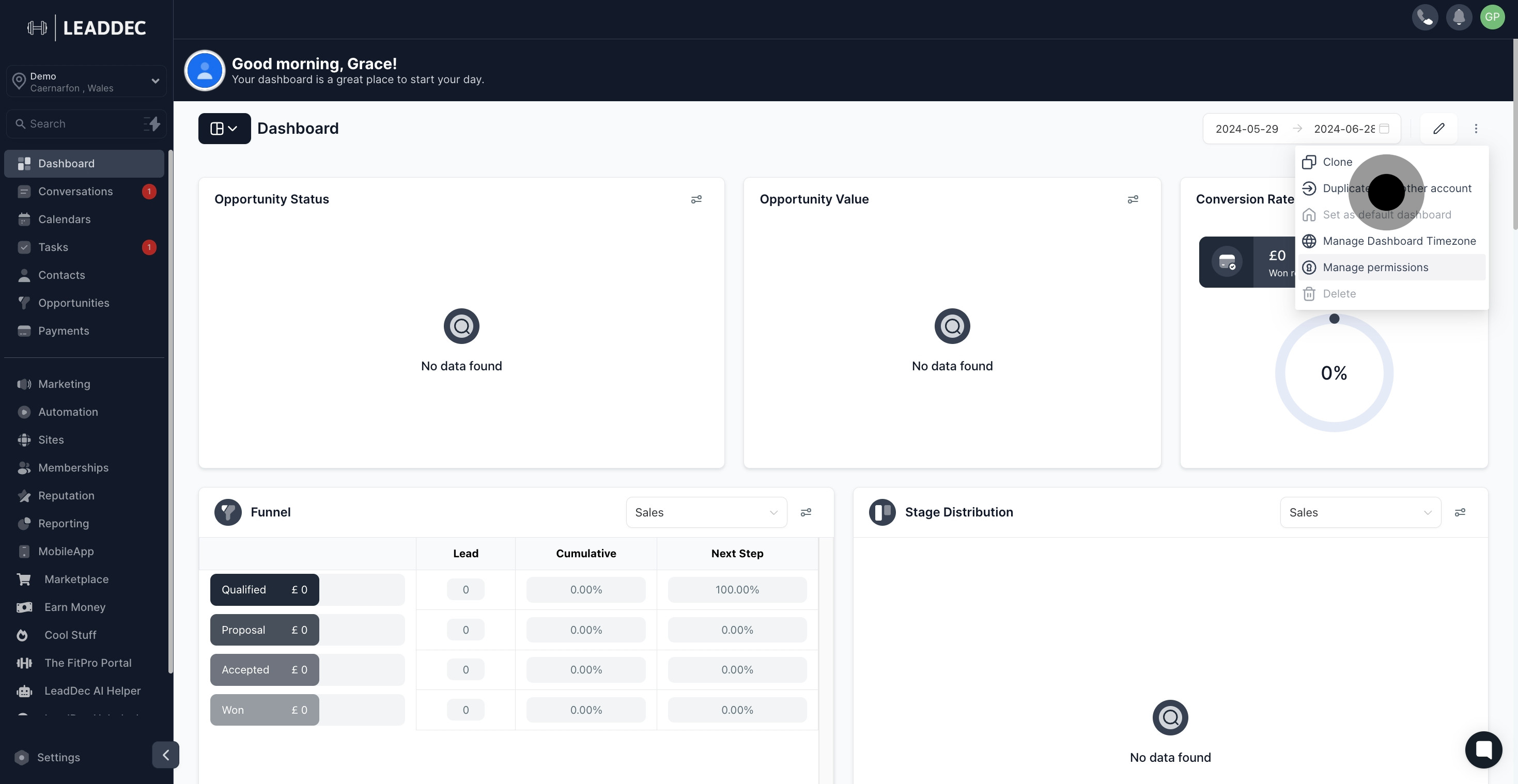Open the notifications bell

click(1459, 17)
